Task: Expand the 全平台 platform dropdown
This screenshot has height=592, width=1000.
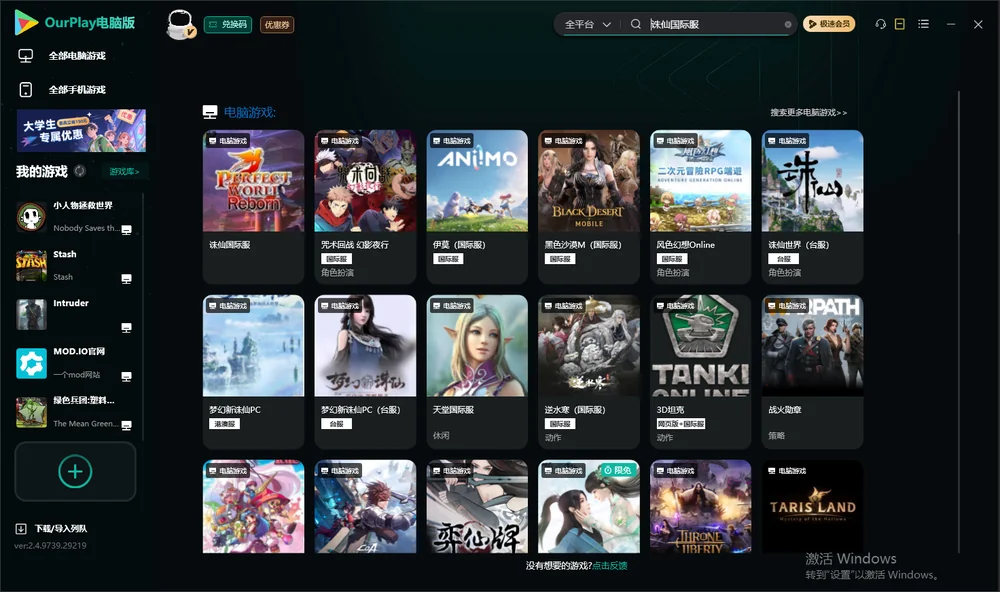Action: coord(587,24)
